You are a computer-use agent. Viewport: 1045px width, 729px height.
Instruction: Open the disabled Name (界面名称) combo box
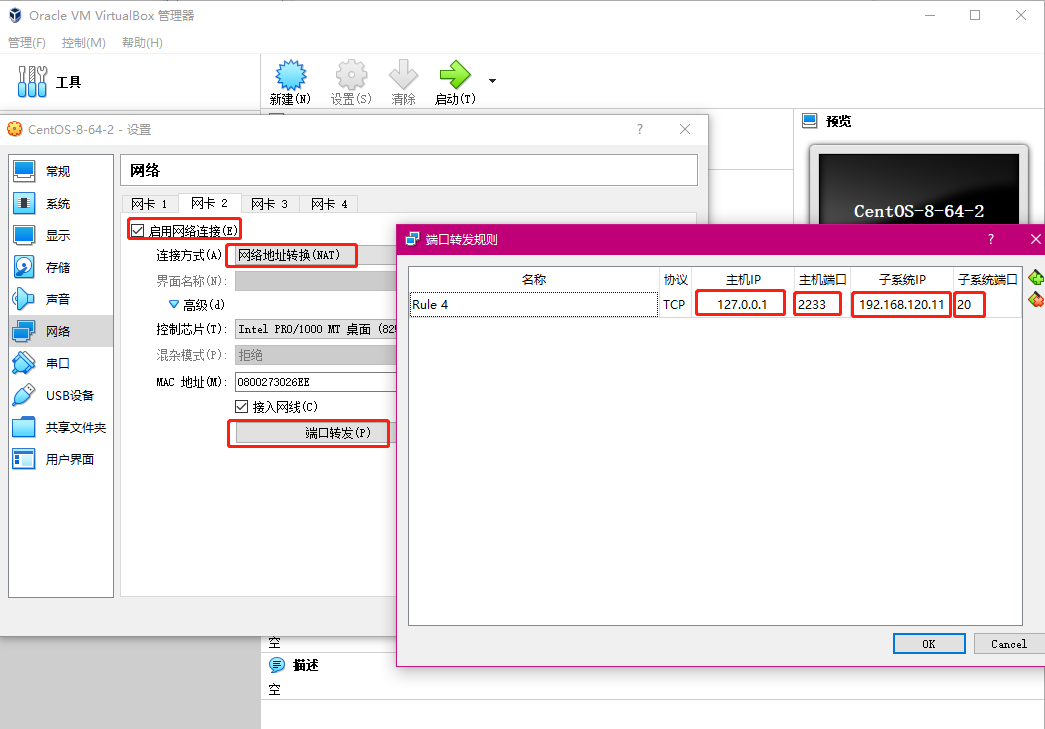tap(316, 281)
